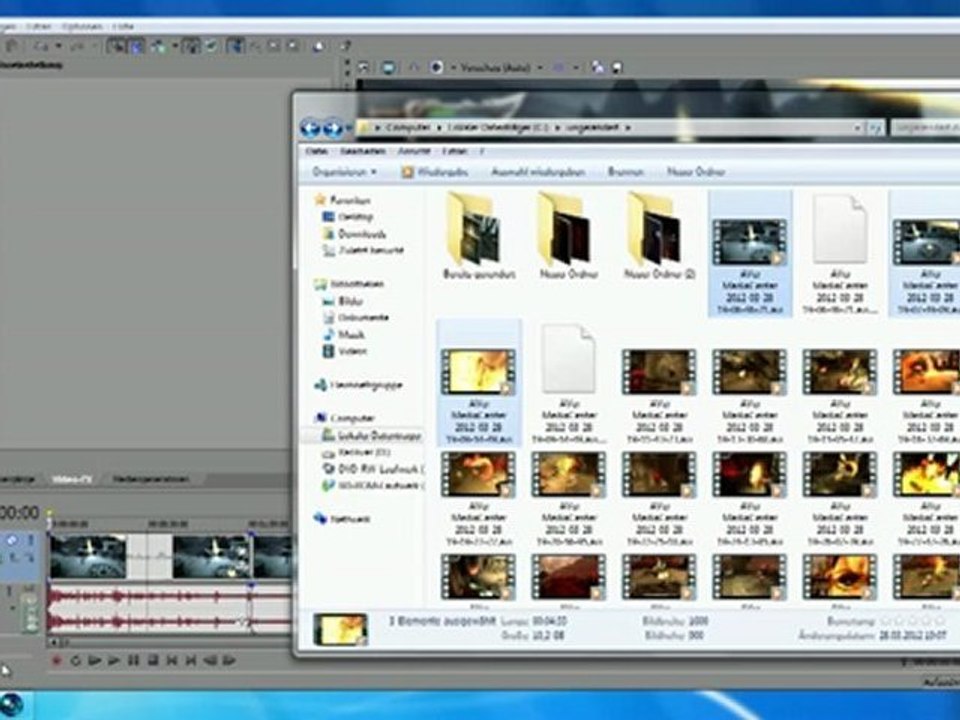The height and width of the screenshot is (720, 960).
Task: Click the blue marker on the video track
Action: click(x=250, y=536)
